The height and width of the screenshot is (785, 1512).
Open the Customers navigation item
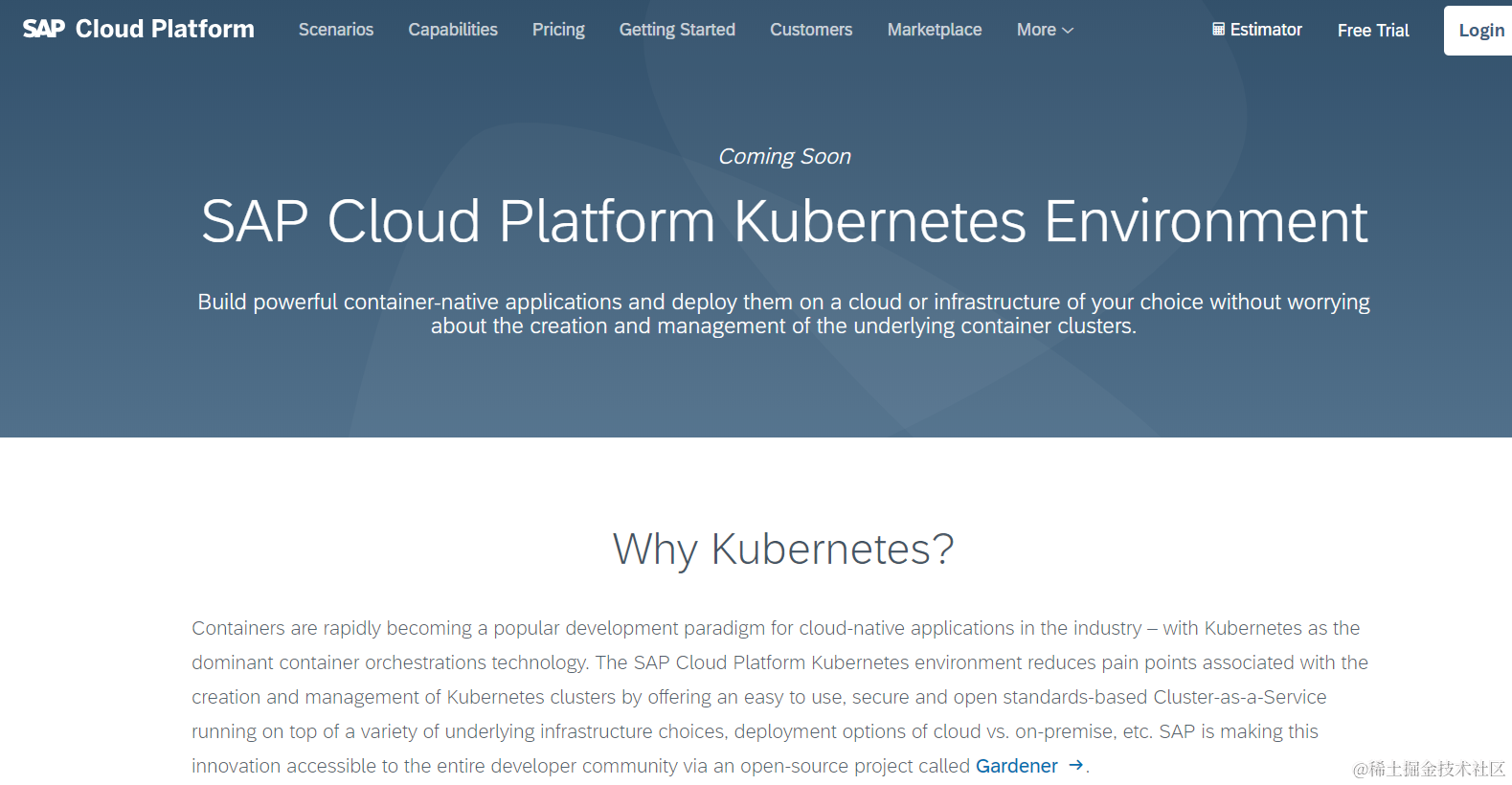tap(811, 30)
